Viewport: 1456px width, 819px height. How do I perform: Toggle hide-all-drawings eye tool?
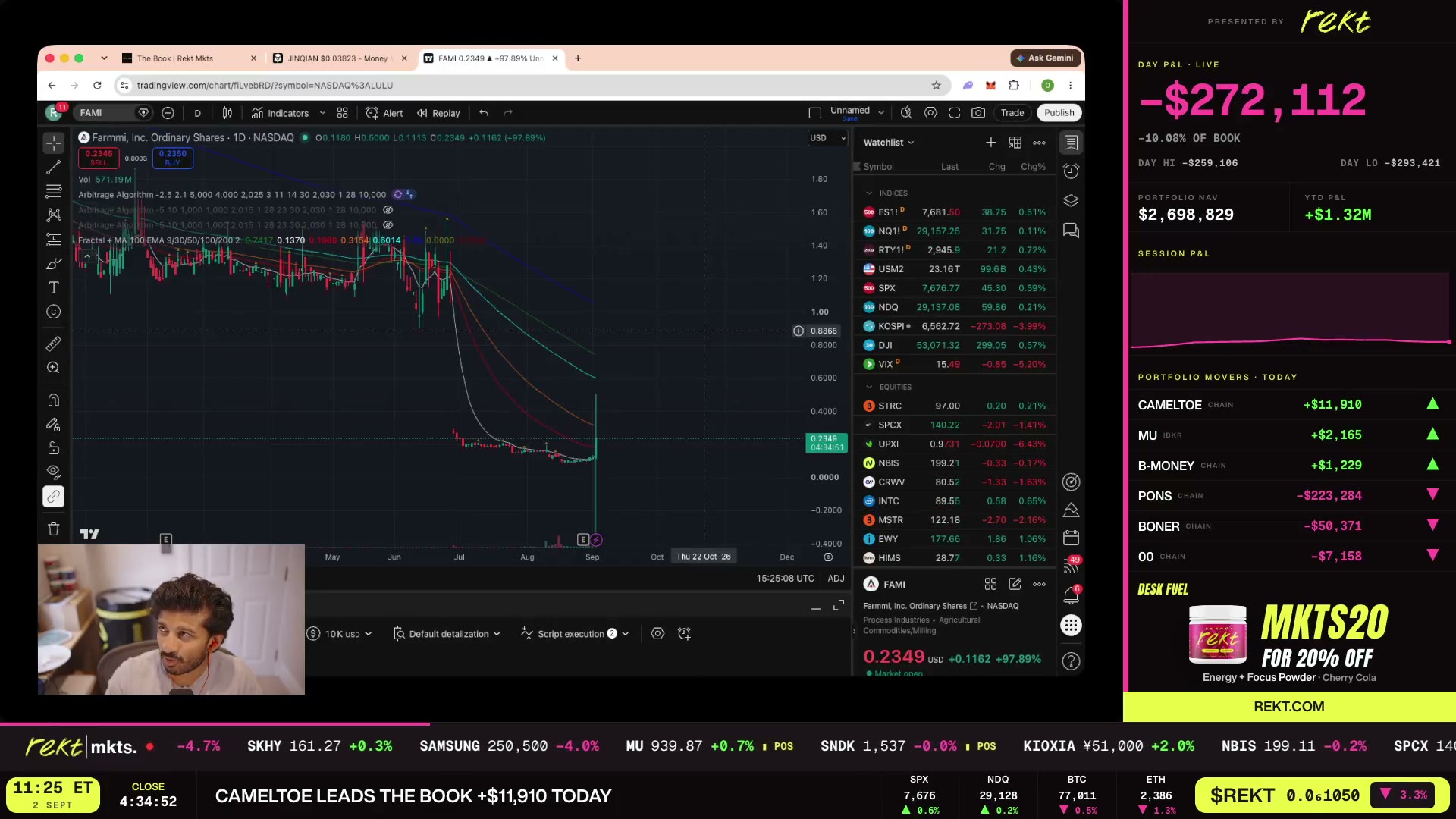tap(54, 472)
